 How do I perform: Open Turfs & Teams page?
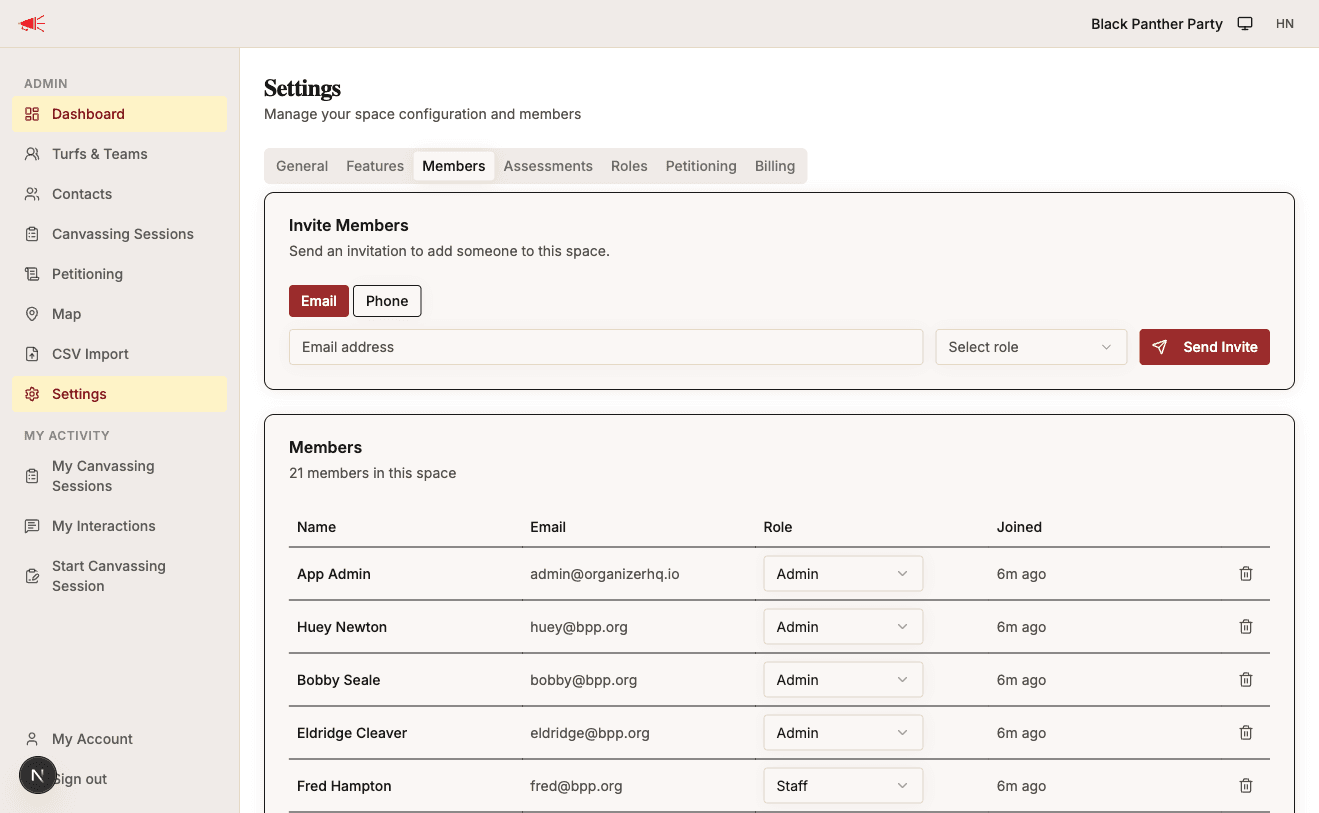point(120,154)
